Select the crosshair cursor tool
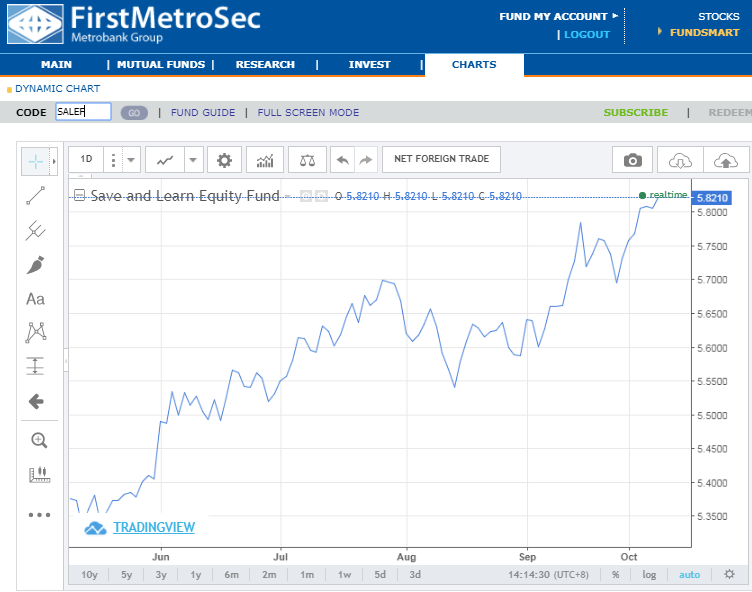The height and width of the screenshot is (592, 752). point(36,162)
